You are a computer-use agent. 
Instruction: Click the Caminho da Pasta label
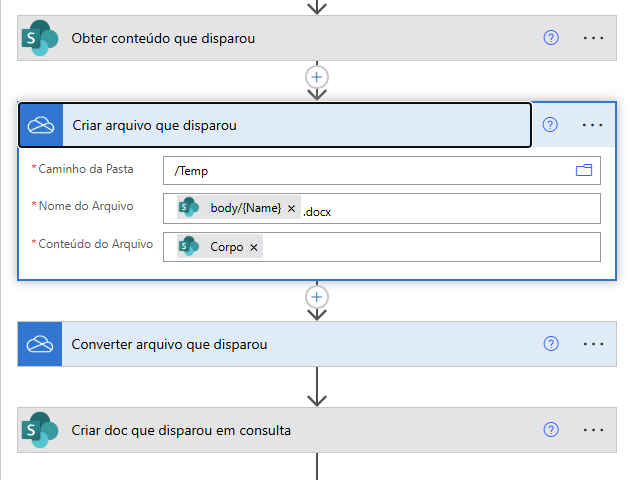pos(85,169)
